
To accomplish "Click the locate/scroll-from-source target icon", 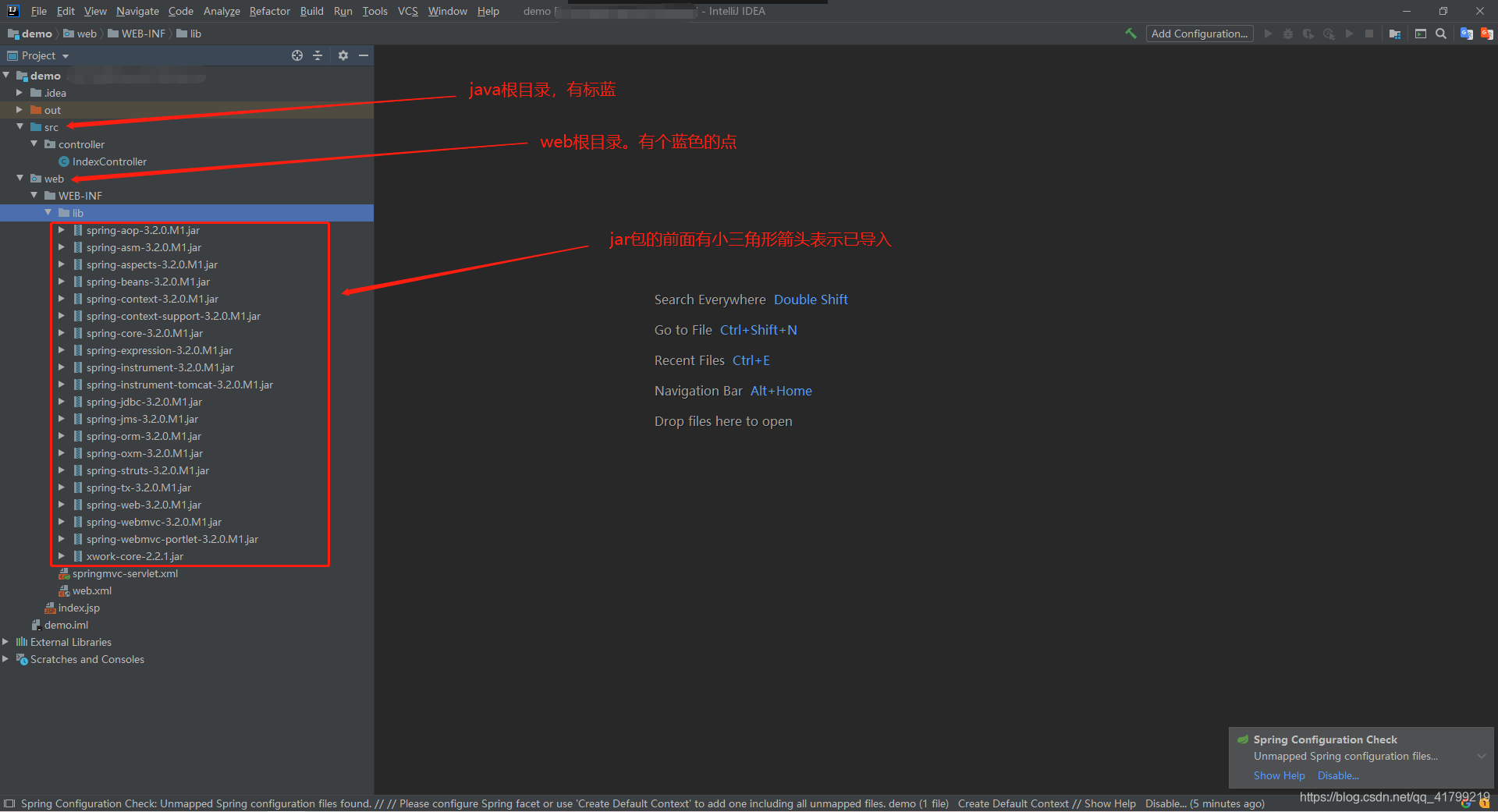I will 297,55.
